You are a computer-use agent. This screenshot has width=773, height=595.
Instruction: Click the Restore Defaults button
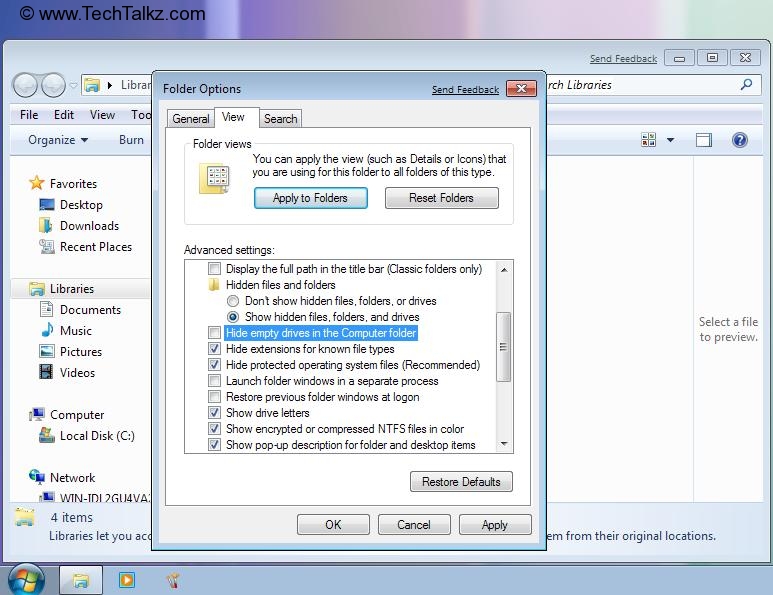[461, 482]
